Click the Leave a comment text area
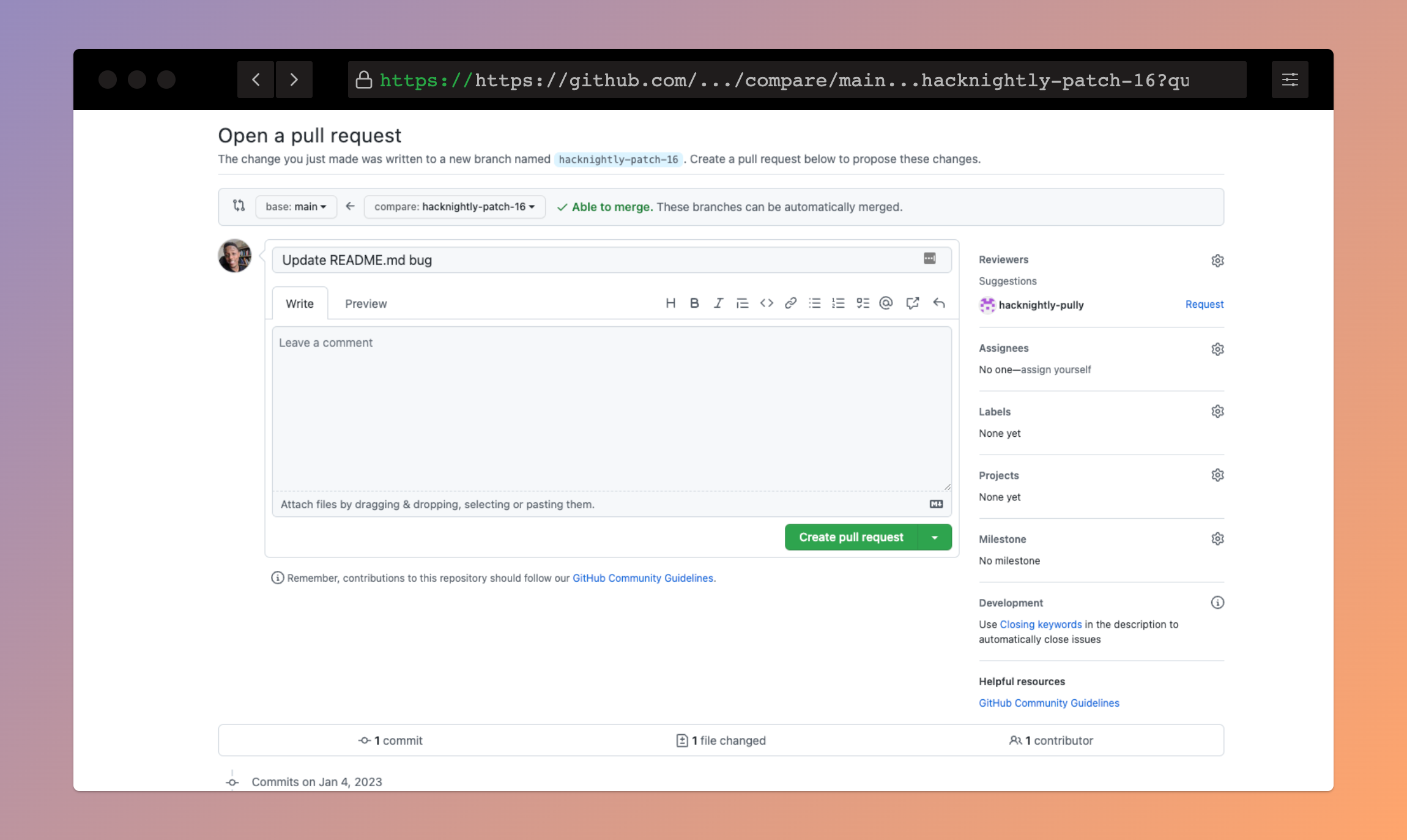 612,409
